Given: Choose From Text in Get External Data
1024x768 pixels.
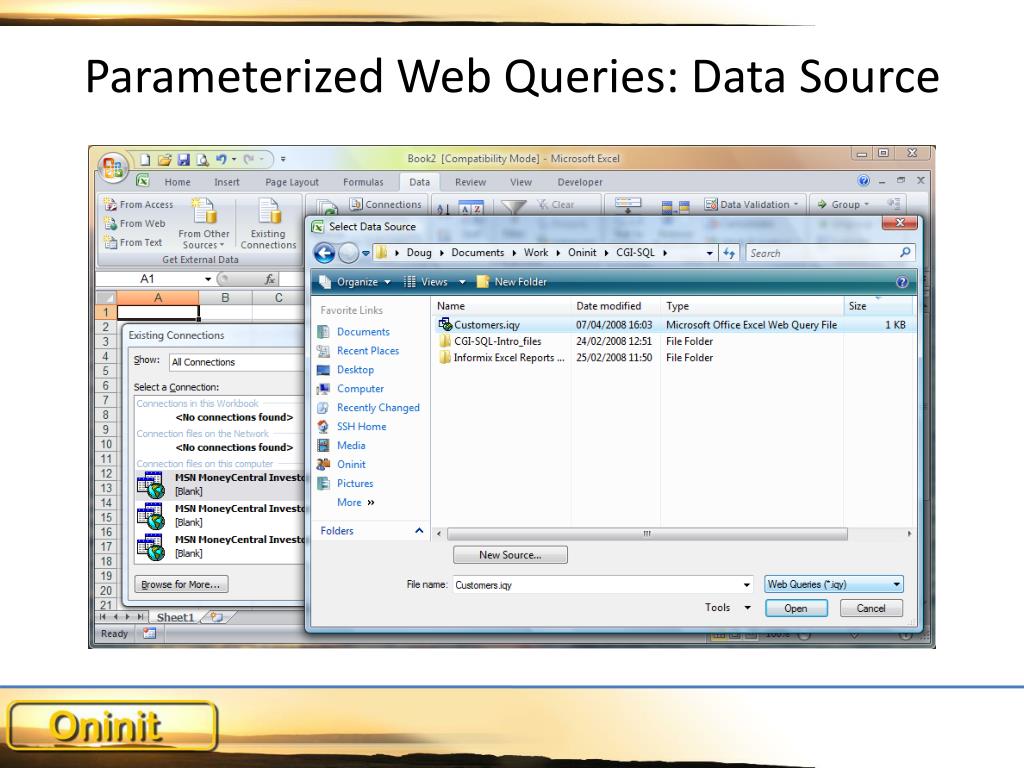Looking at the screenshot, I should (x=133, y=242).
